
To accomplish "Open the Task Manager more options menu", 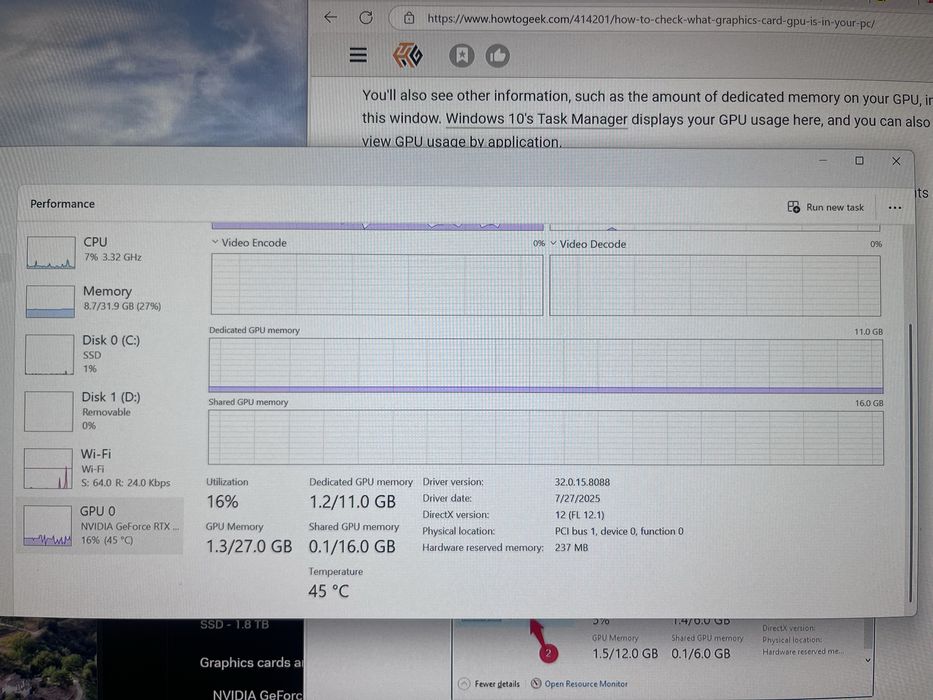I will coord(894,208).
